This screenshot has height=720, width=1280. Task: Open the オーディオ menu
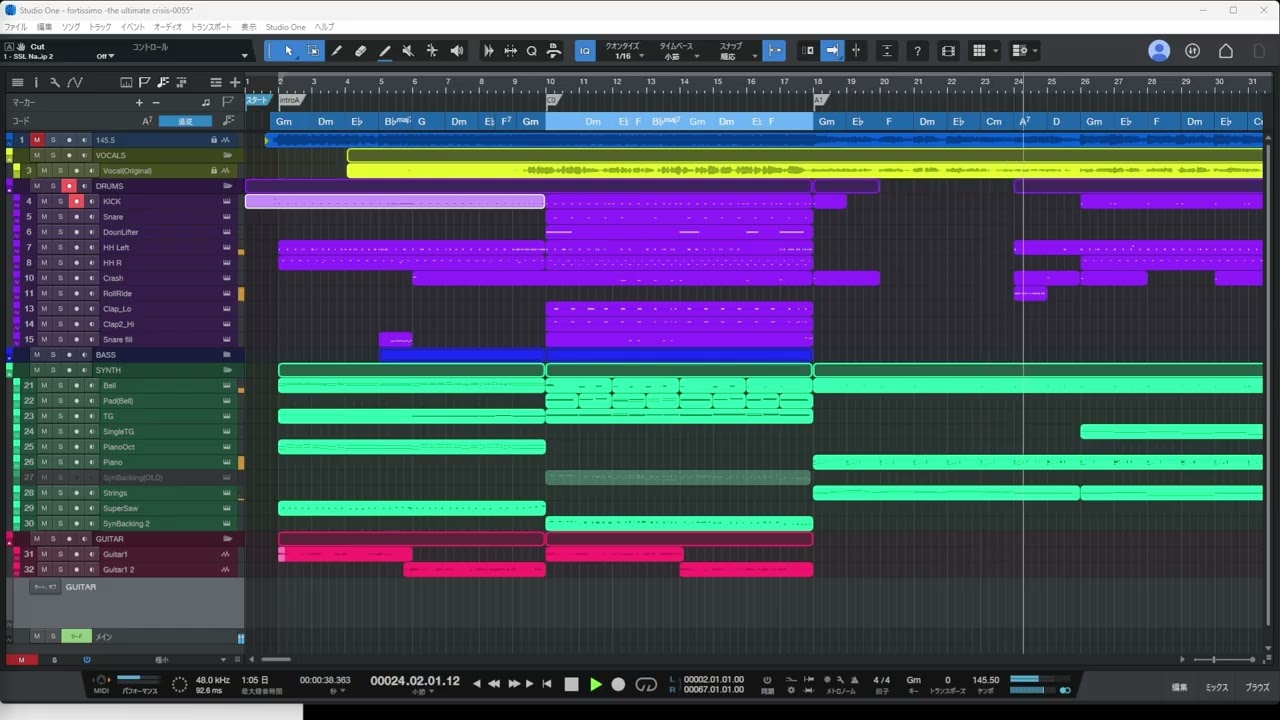coord(168,27)
